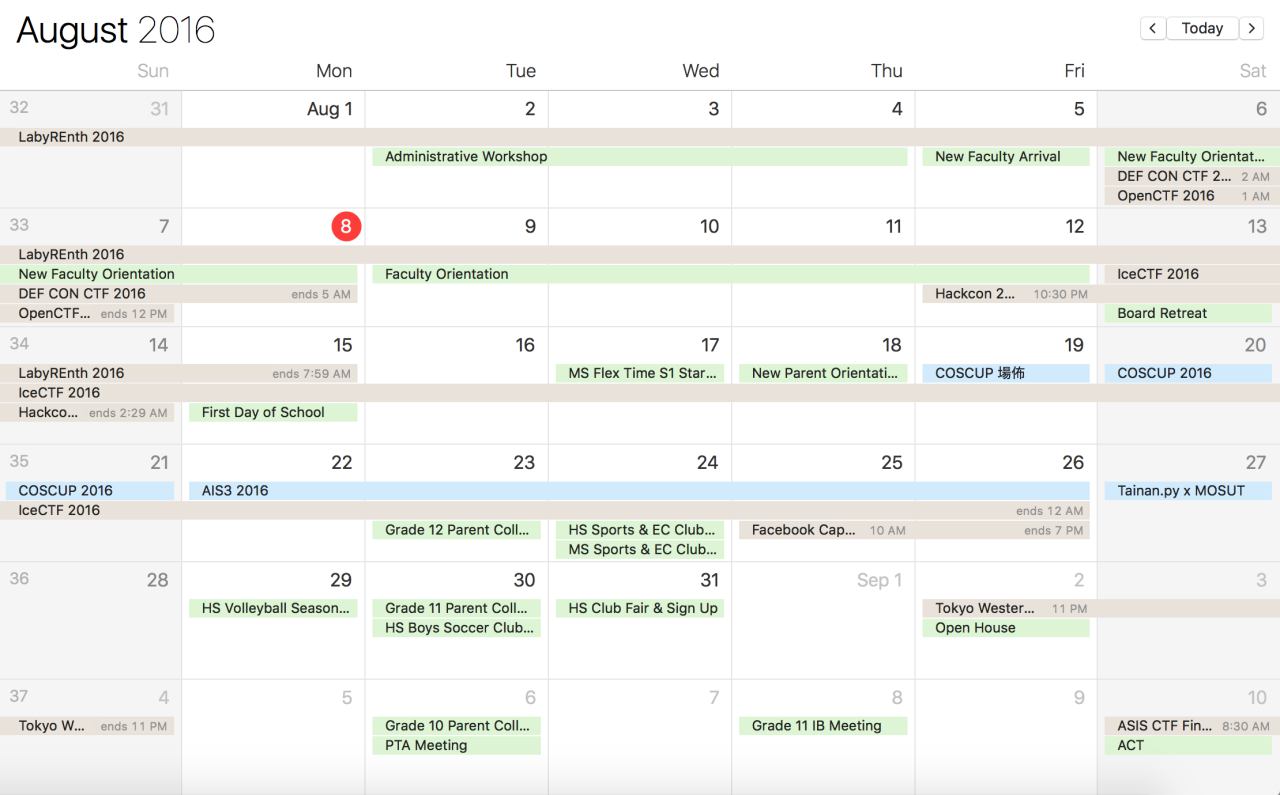This screenshot has width=1280, height=795.
Task: Click the Today button
Action: point(1201,28)
